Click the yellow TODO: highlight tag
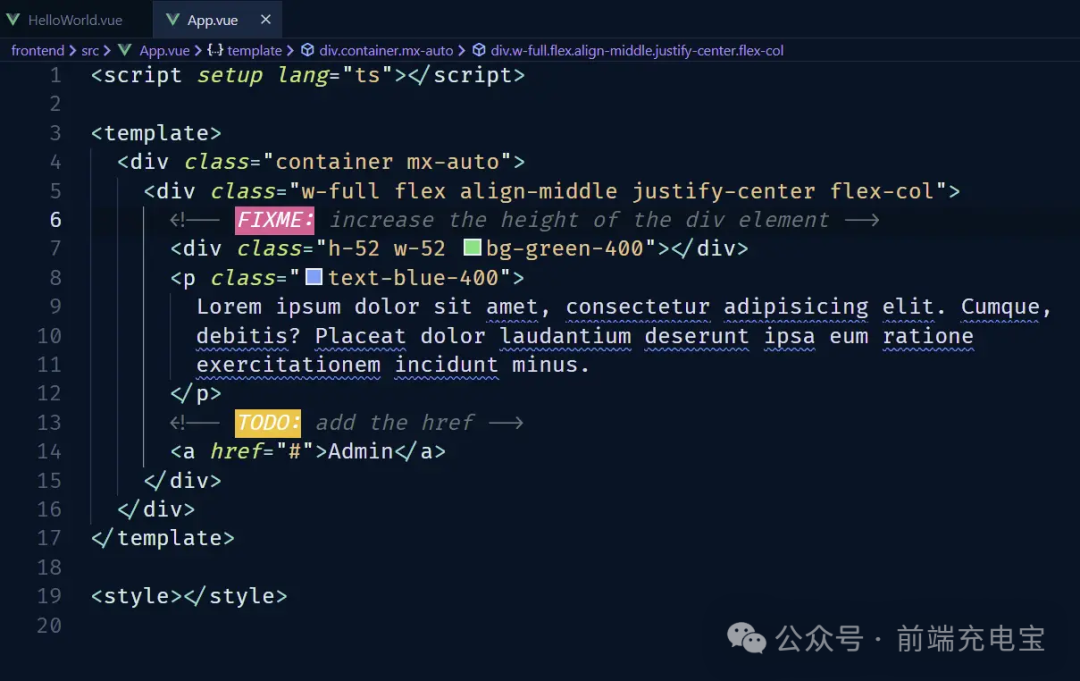This screenshot has width=1080, height=681. (268, 423)
